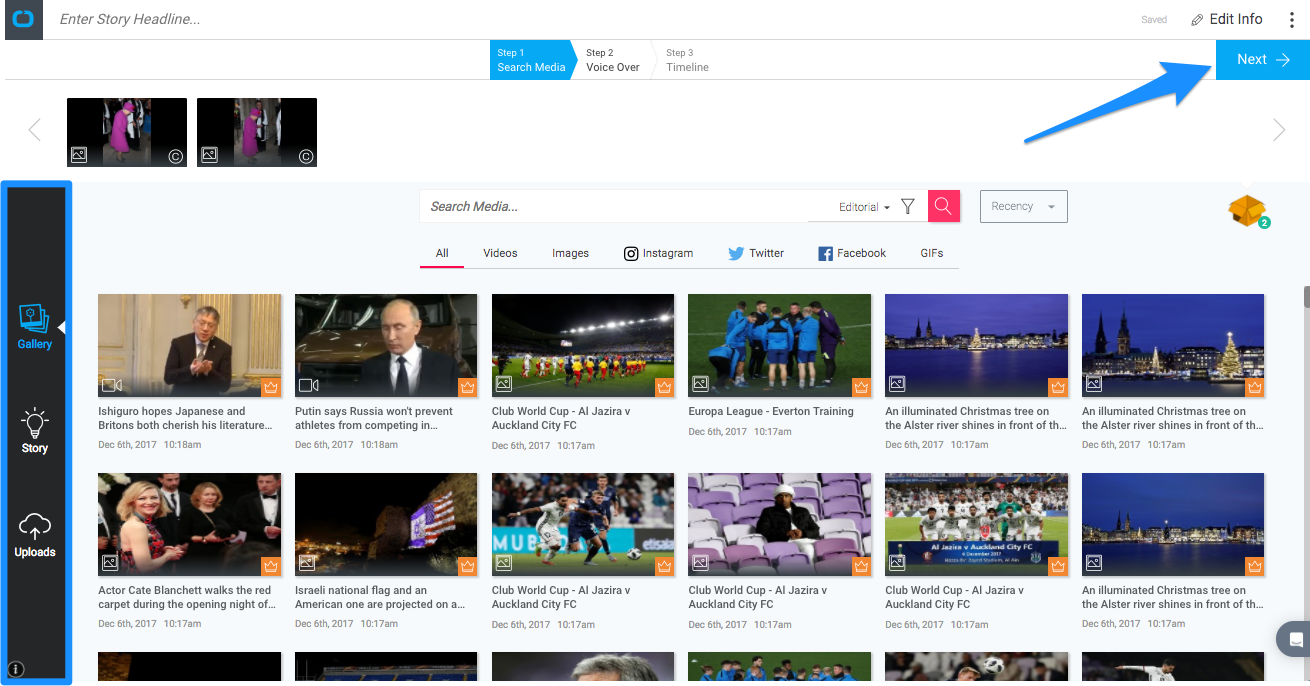Click title 'Israeli national flag and an American'
Screen dimensions: 1310x686
[380, 597]
